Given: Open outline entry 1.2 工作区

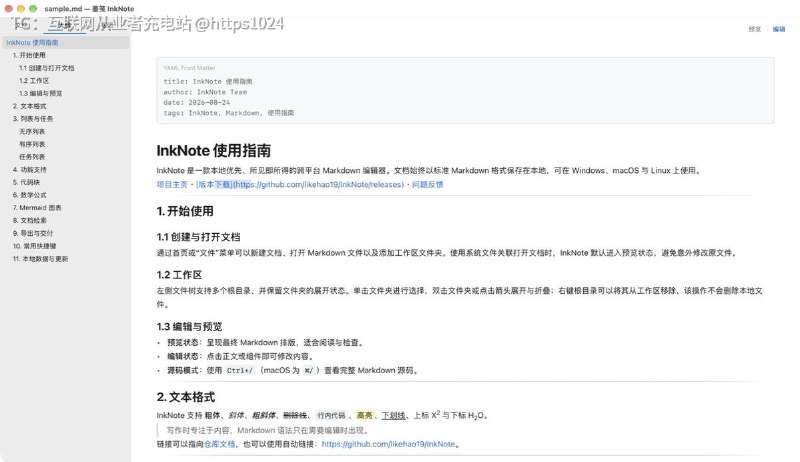Looking at the screenshot, I should click(x=34, y=81).
